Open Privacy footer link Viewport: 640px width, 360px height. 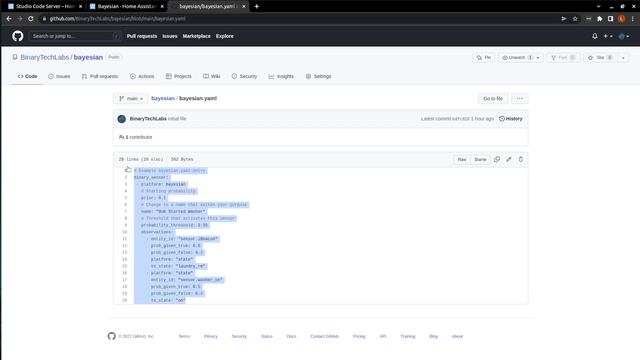[x=211, y=336]
